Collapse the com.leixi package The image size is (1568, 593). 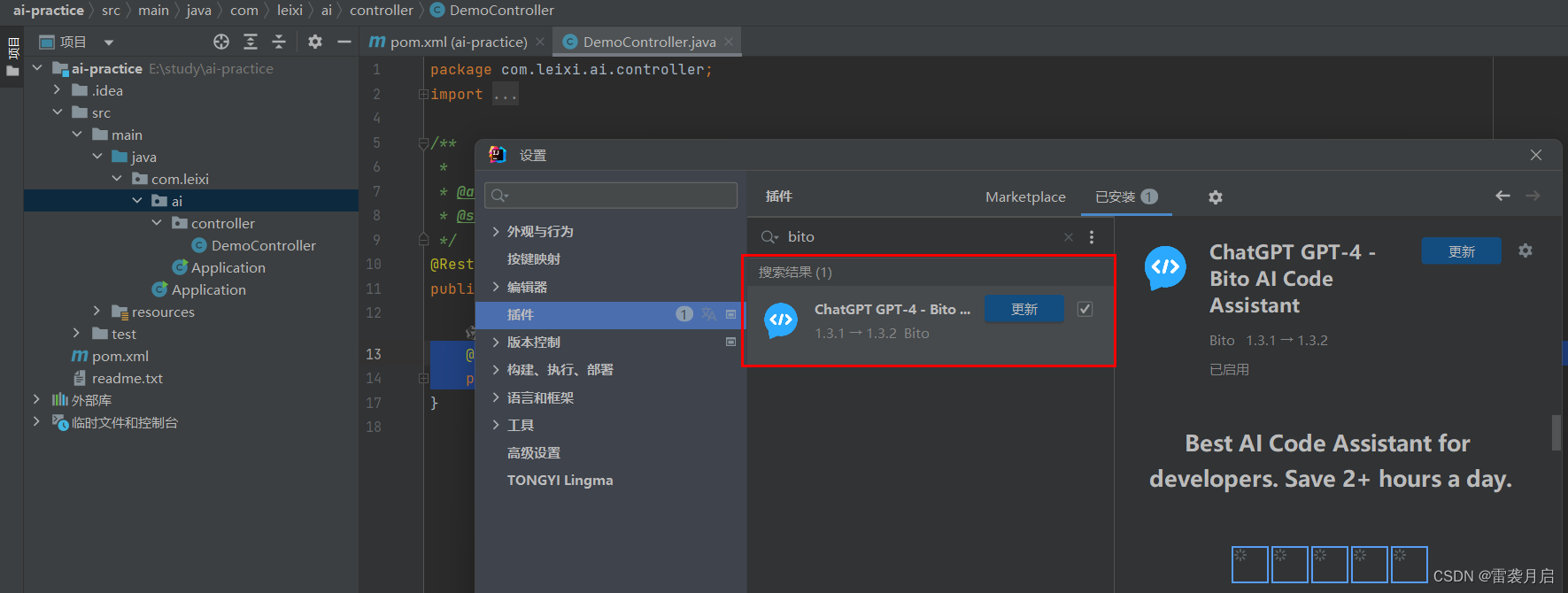click(117, 179)
